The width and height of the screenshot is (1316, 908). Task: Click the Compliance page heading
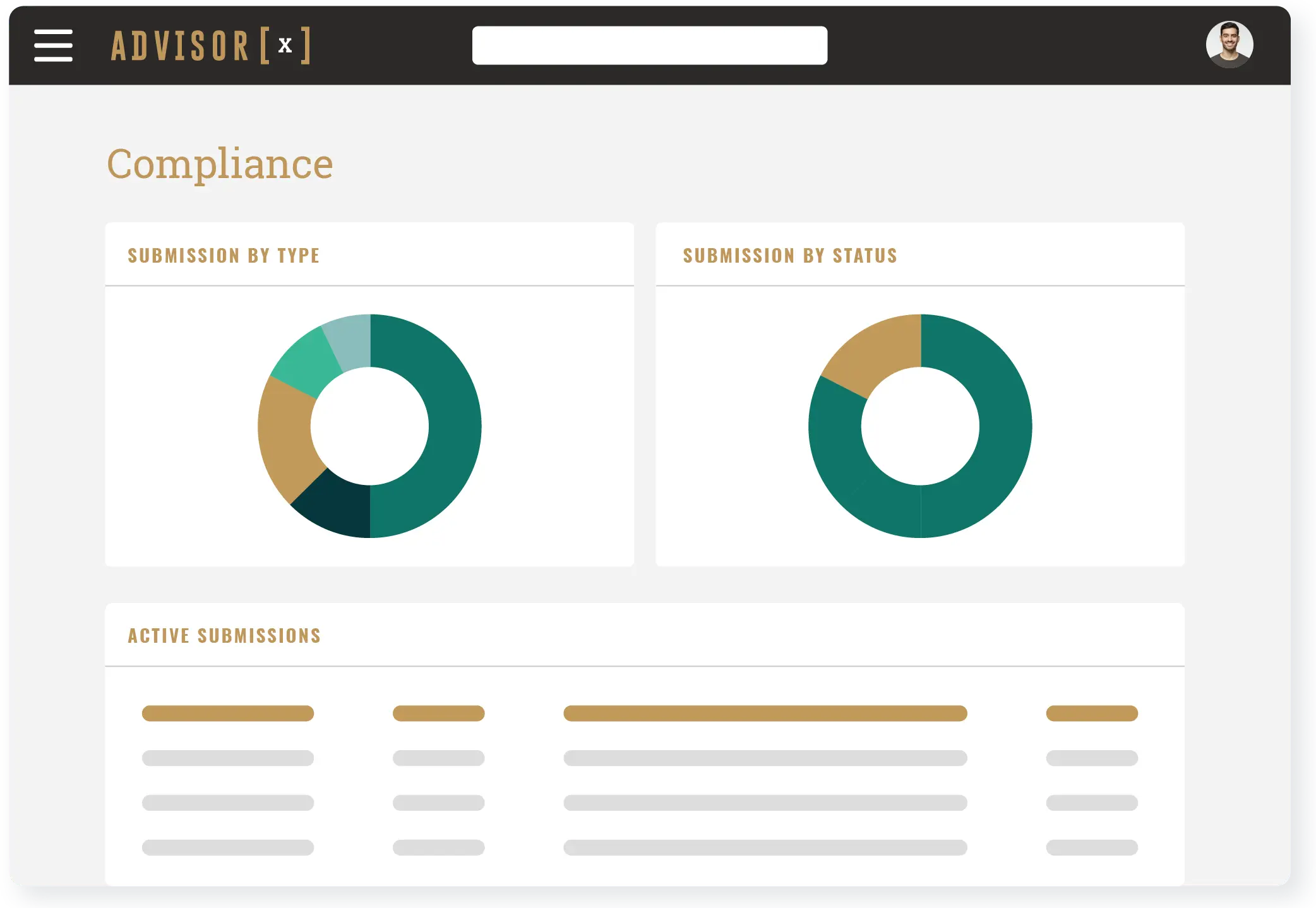[220, 164]
